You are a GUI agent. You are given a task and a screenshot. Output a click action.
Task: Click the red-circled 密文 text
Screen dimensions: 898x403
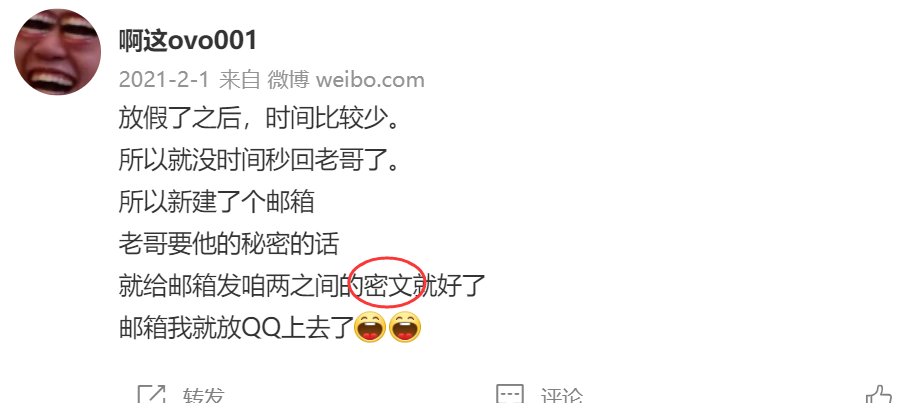(388, 285)
